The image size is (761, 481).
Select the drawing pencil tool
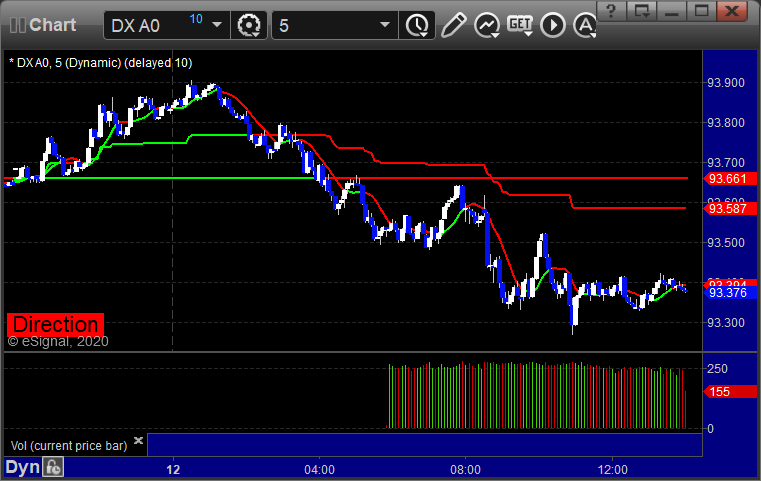click(x=453, y=25)
